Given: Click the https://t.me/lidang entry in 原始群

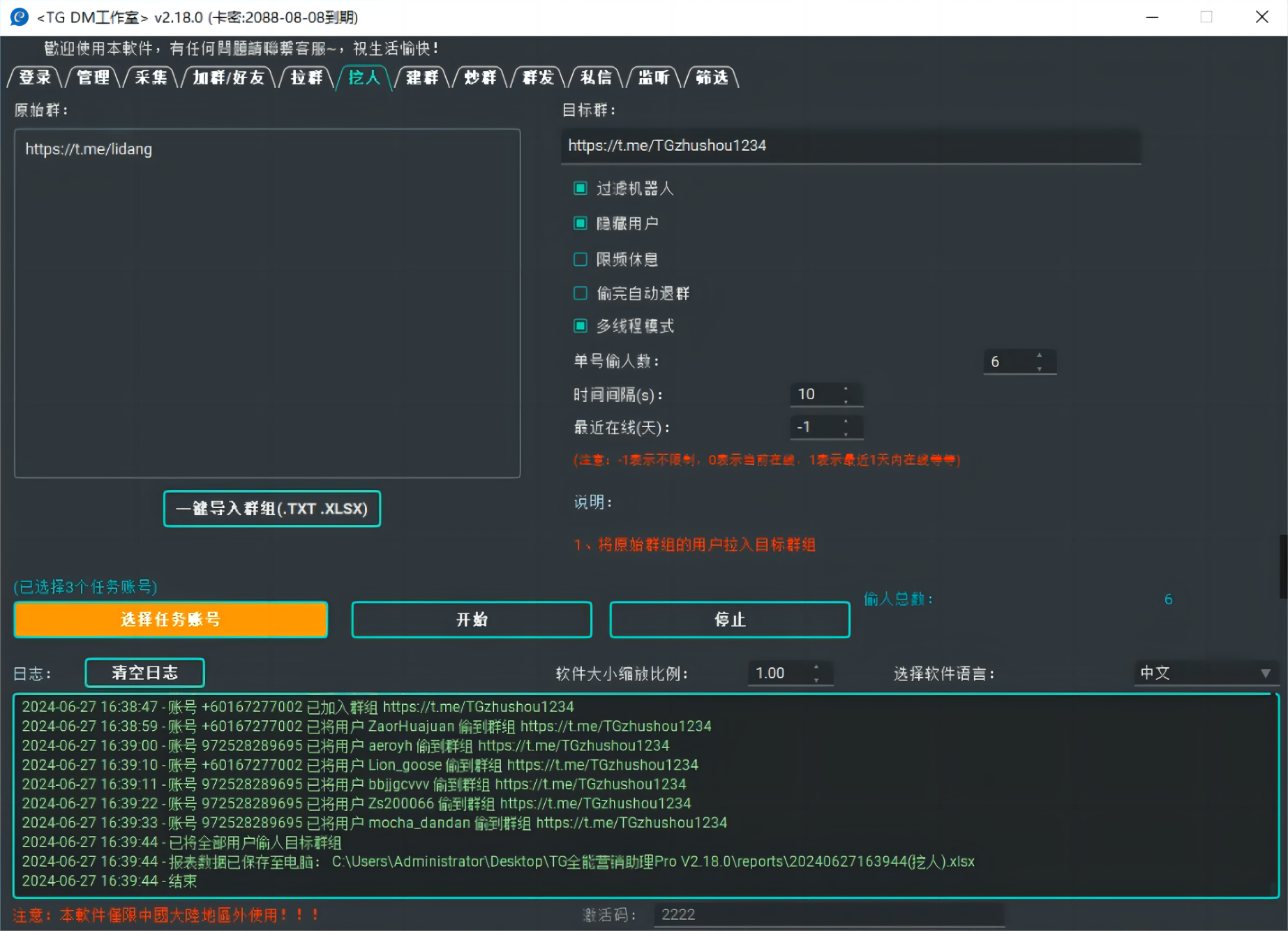Looking at the screenshot, I should click(x=89, y=149).
